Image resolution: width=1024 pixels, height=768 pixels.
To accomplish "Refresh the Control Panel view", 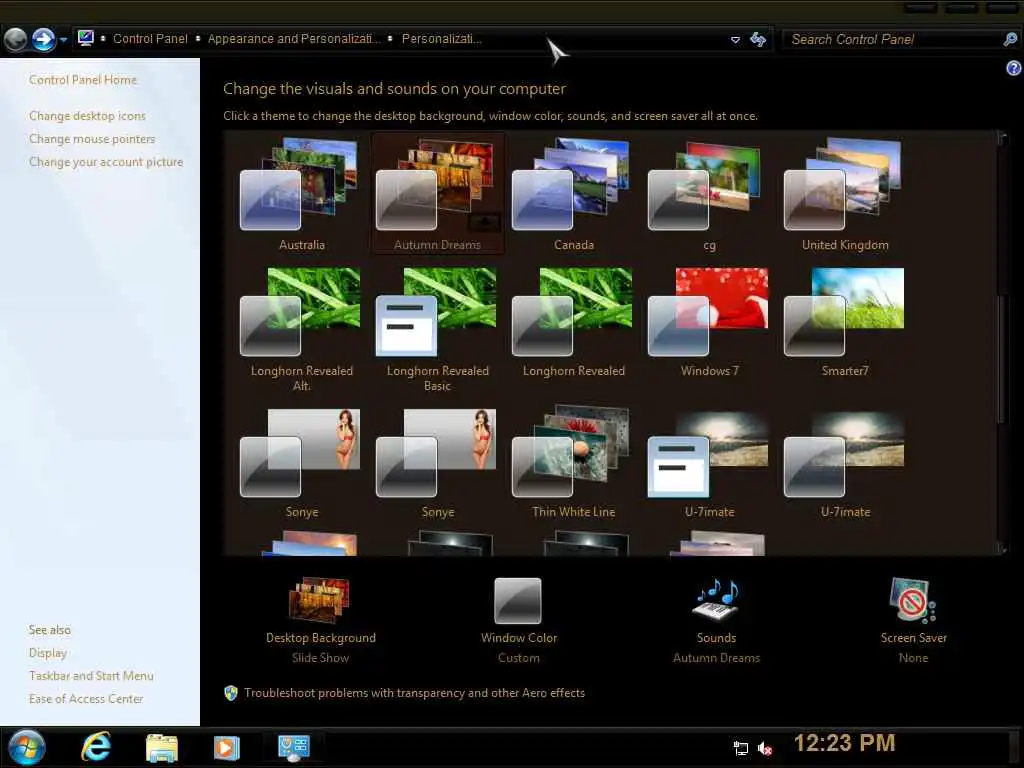I will coord(758,39).
